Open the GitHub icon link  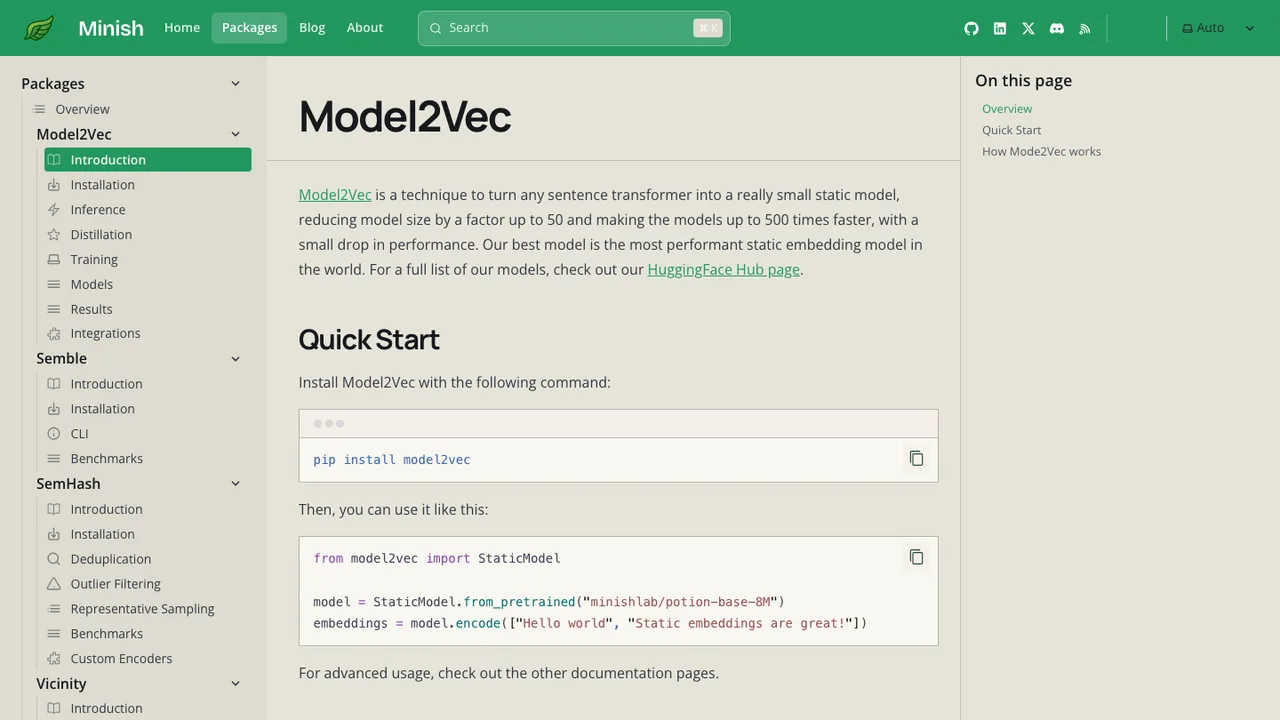point(971,28)
